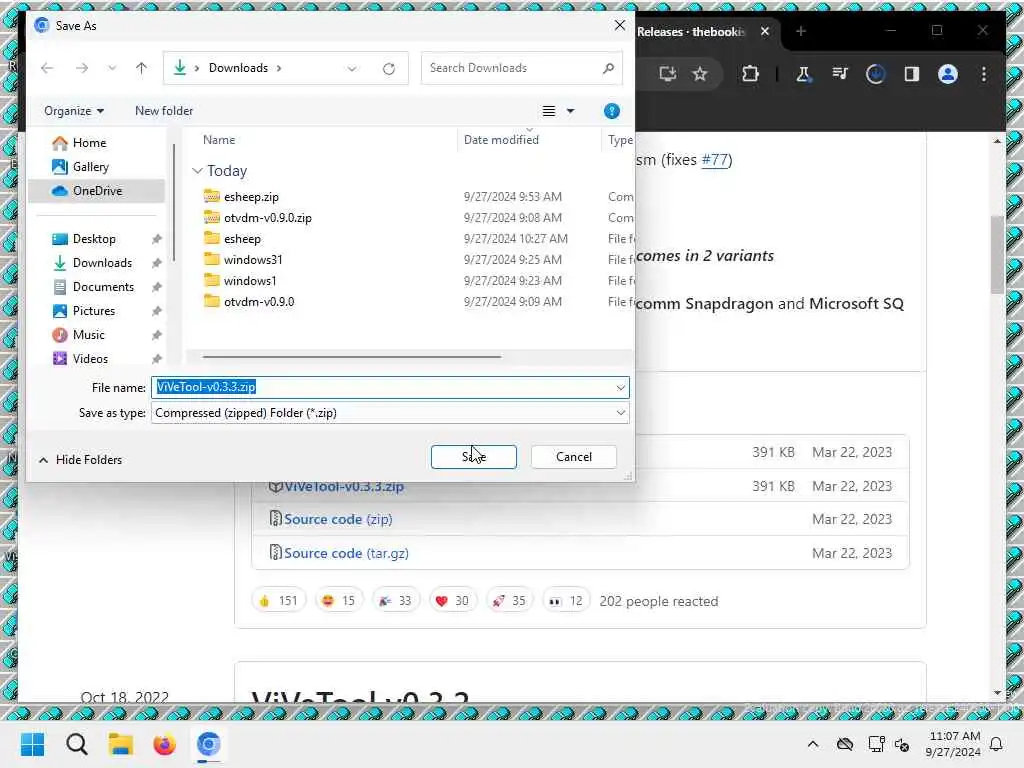Screen dimensions: 1024x768
Task: Click the Downloads breadcrumb in address bar
Action: click(x=238, y=68)
